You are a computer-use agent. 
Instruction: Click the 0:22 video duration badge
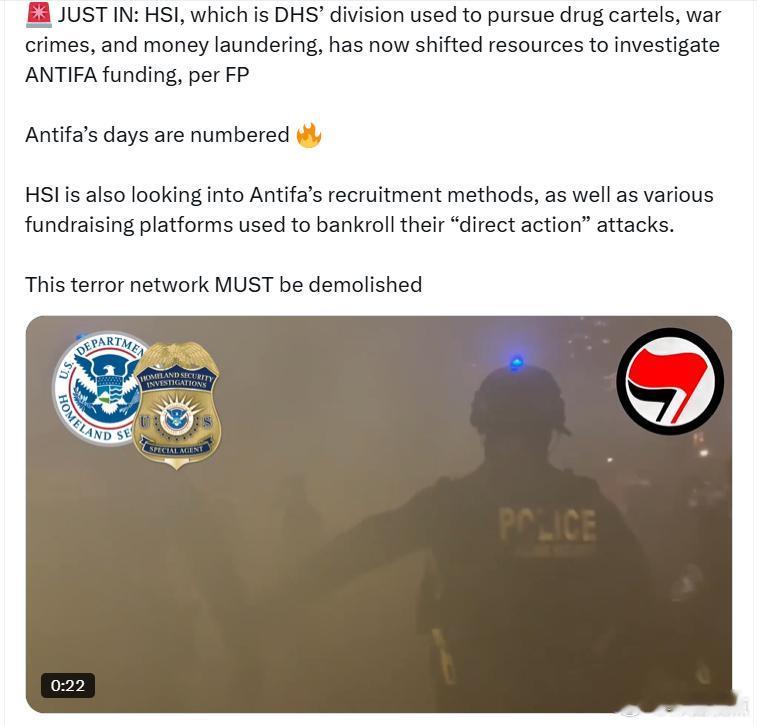pos(68,685)
